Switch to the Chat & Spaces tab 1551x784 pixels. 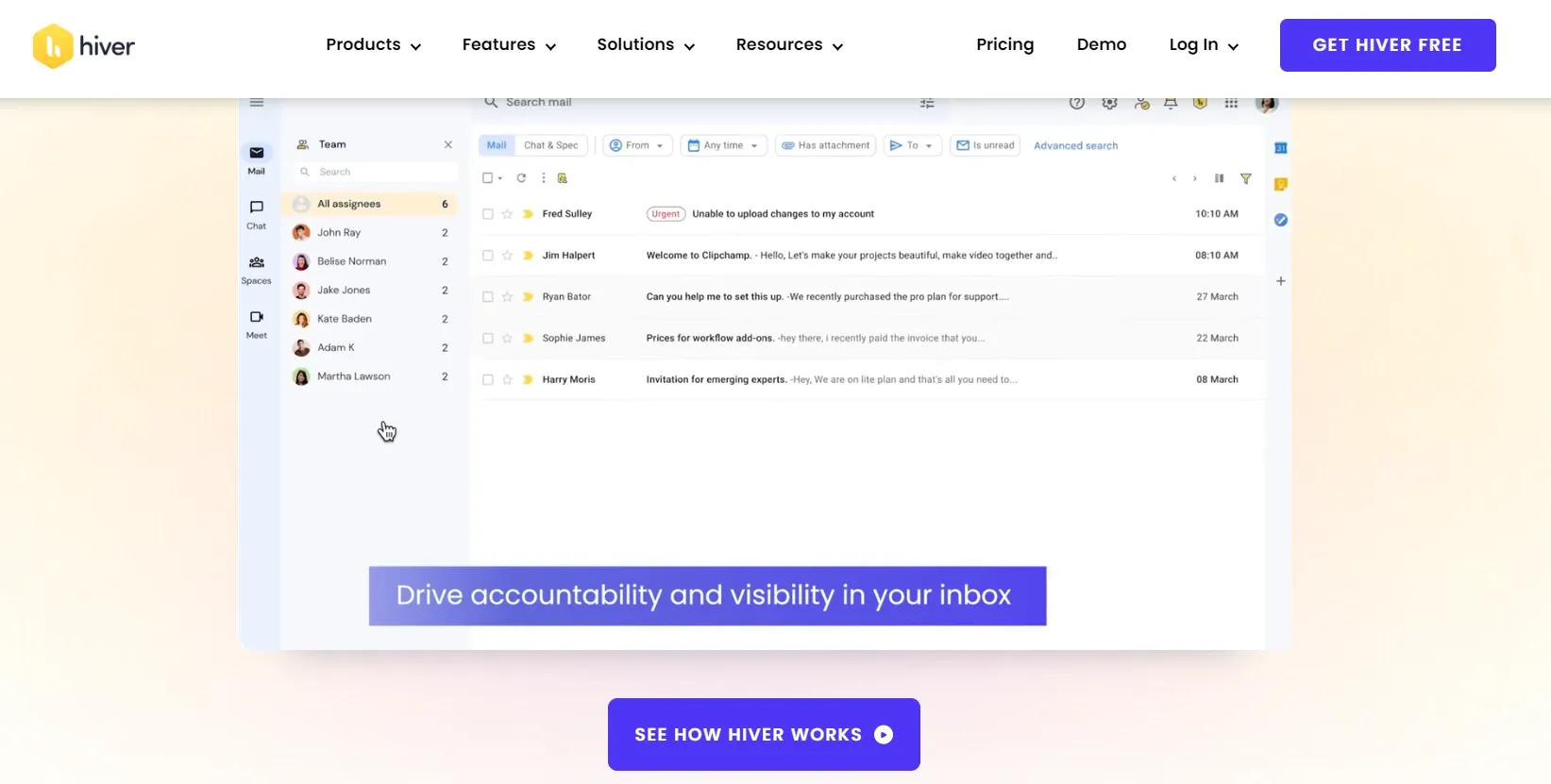click(x=551, y=145)
